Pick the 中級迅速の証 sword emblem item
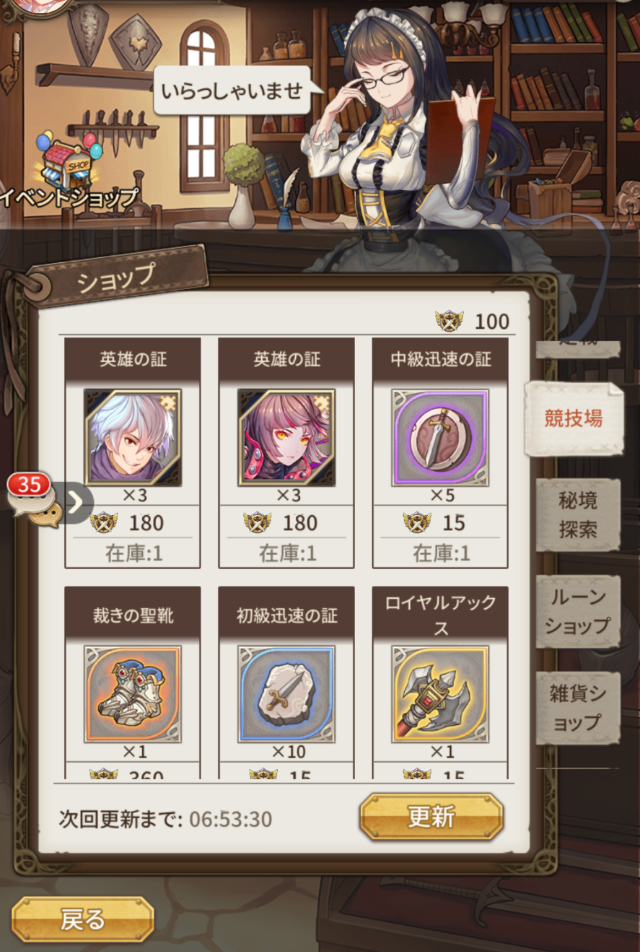Screen dimensions: 640x952 pyautogui.click(x=440, y=438)
